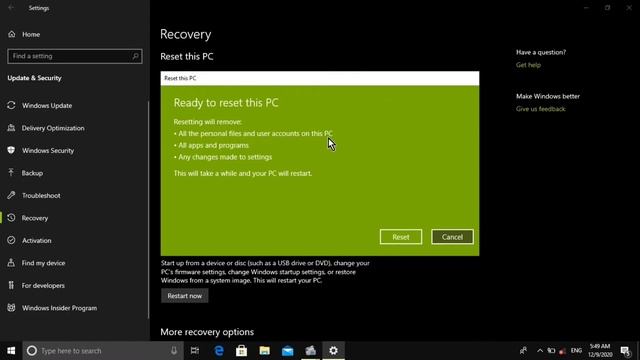Go to Settings Home

click(31, 34)
